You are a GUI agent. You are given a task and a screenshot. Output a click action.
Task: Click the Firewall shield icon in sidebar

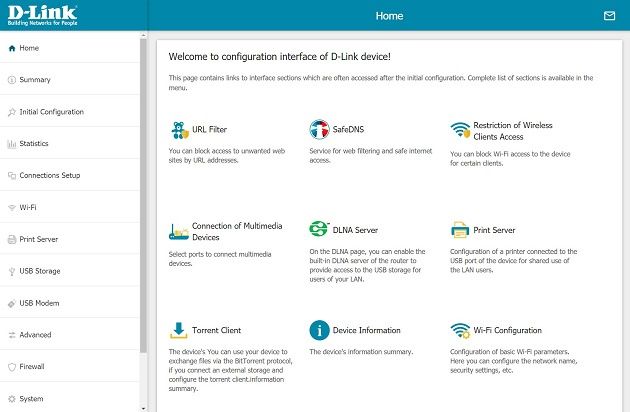tap(12, 367)
